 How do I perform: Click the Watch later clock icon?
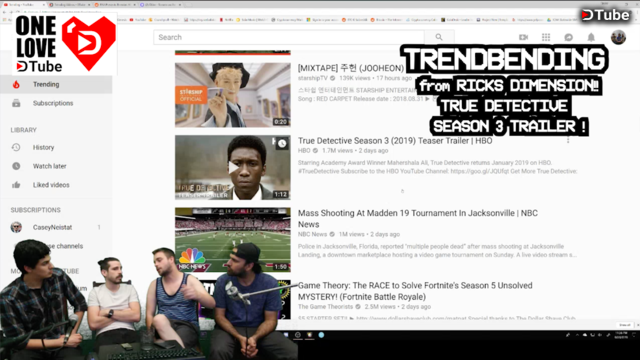tap(16, 166)
